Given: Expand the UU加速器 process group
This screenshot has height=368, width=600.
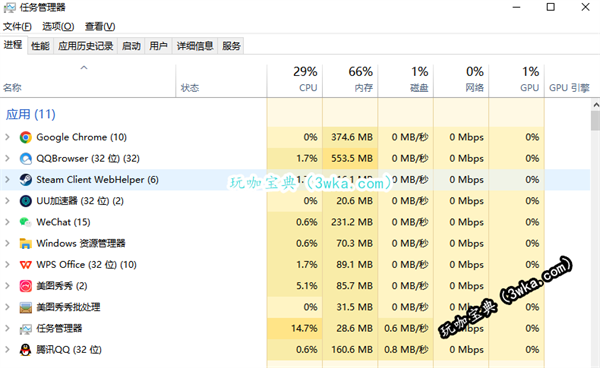Looking at the screenshot, I should (7, 200).
